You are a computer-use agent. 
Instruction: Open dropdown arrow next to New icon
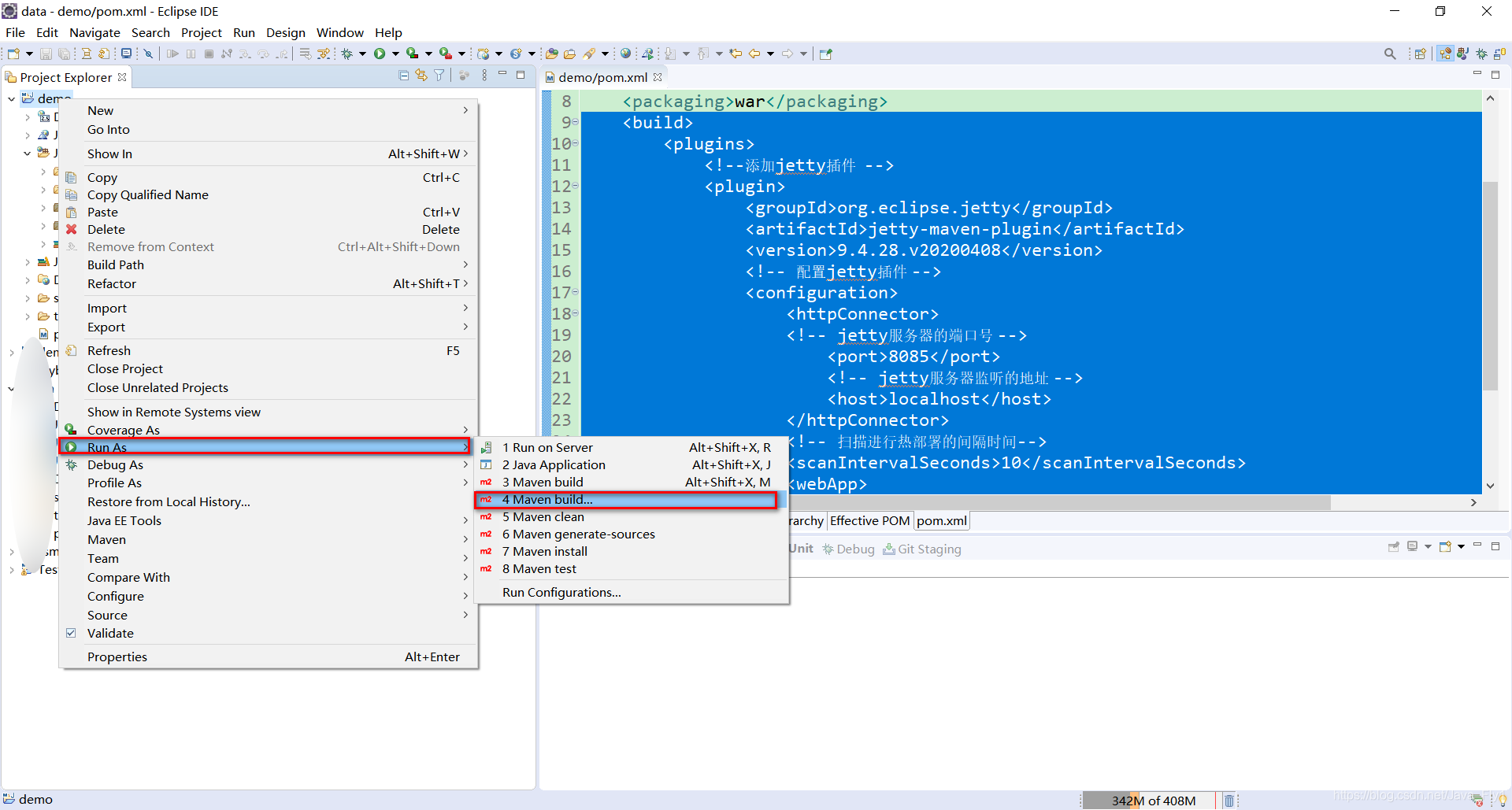click(x=29, y=54)
